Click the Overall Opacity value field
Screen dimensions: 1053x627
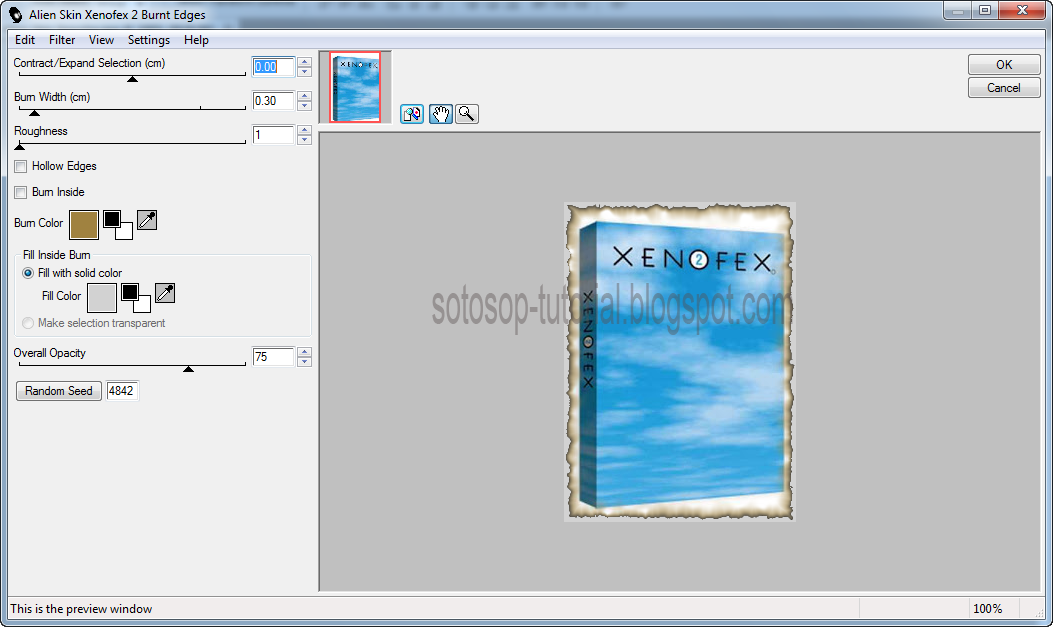[273, 356]
